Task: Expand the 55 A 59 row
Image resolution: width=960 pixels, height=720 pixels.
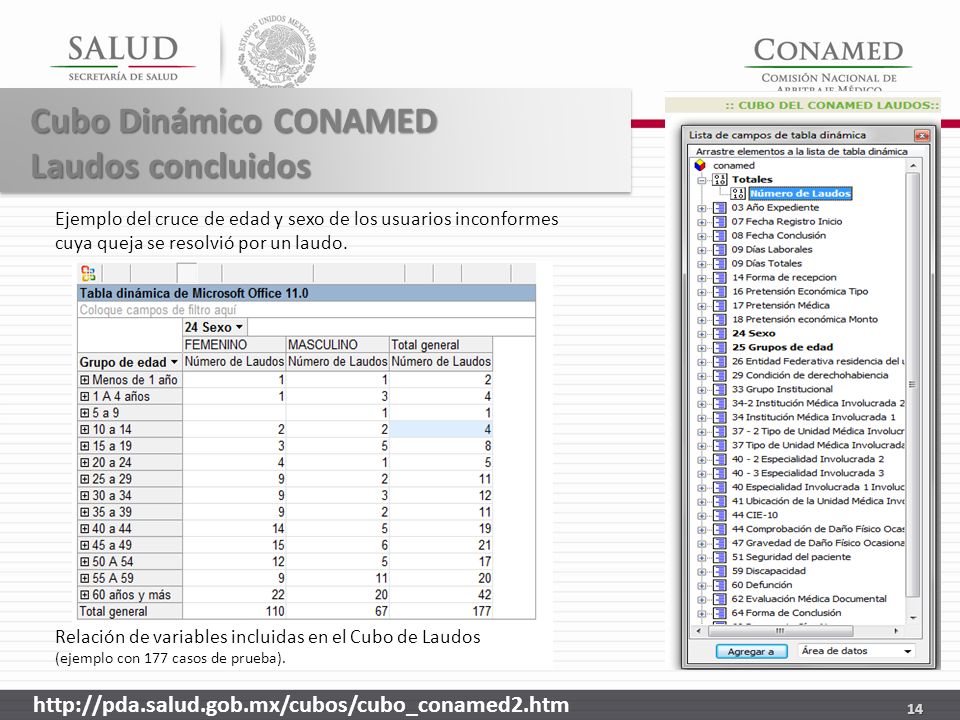Action: click(x=84, y=578)
